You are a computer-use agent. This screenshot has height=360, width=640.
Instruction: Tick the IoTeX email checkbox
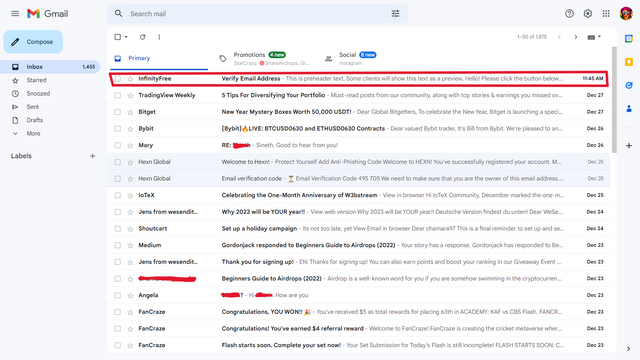click(118, 196)
